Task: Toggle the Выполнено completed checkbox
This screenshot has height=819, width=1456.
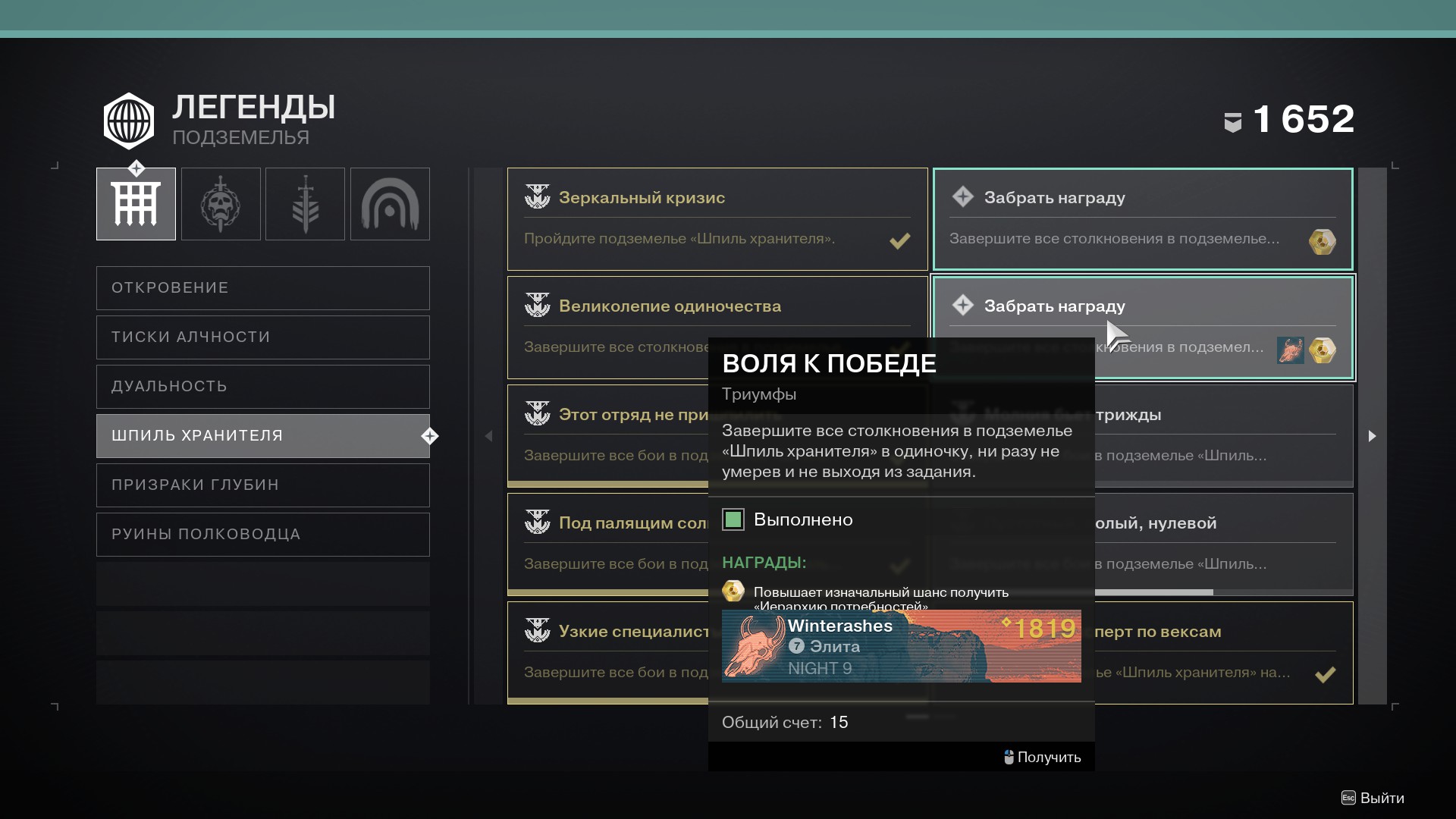Action: [x=733, y=519]
